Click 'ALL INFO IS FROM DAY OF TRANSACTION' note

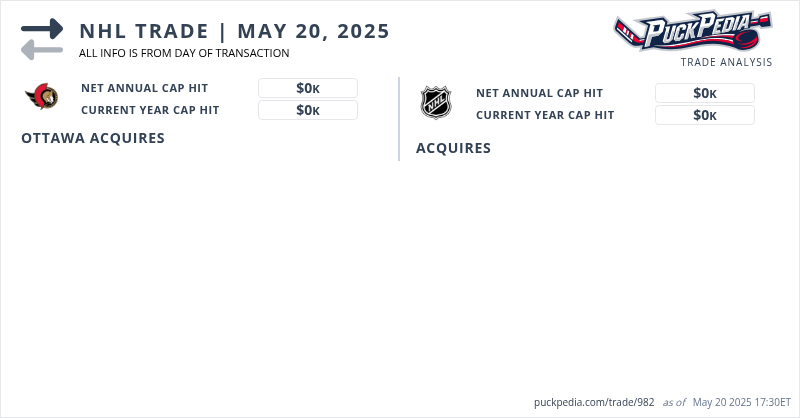184,53
